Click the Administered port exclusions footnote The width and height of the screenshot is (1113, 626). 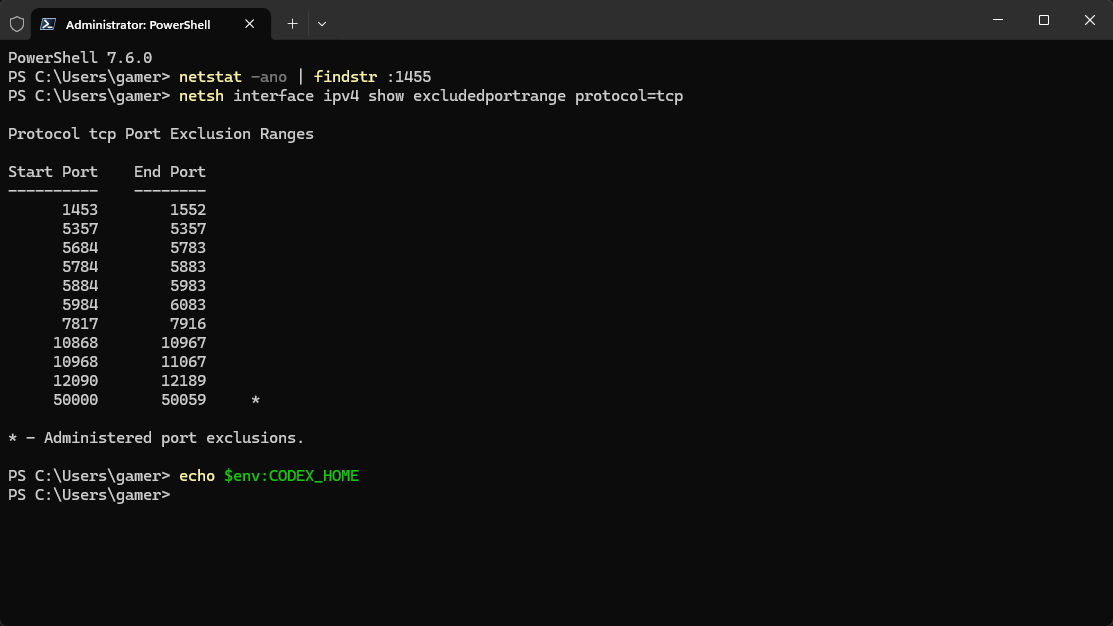[156, 438]
